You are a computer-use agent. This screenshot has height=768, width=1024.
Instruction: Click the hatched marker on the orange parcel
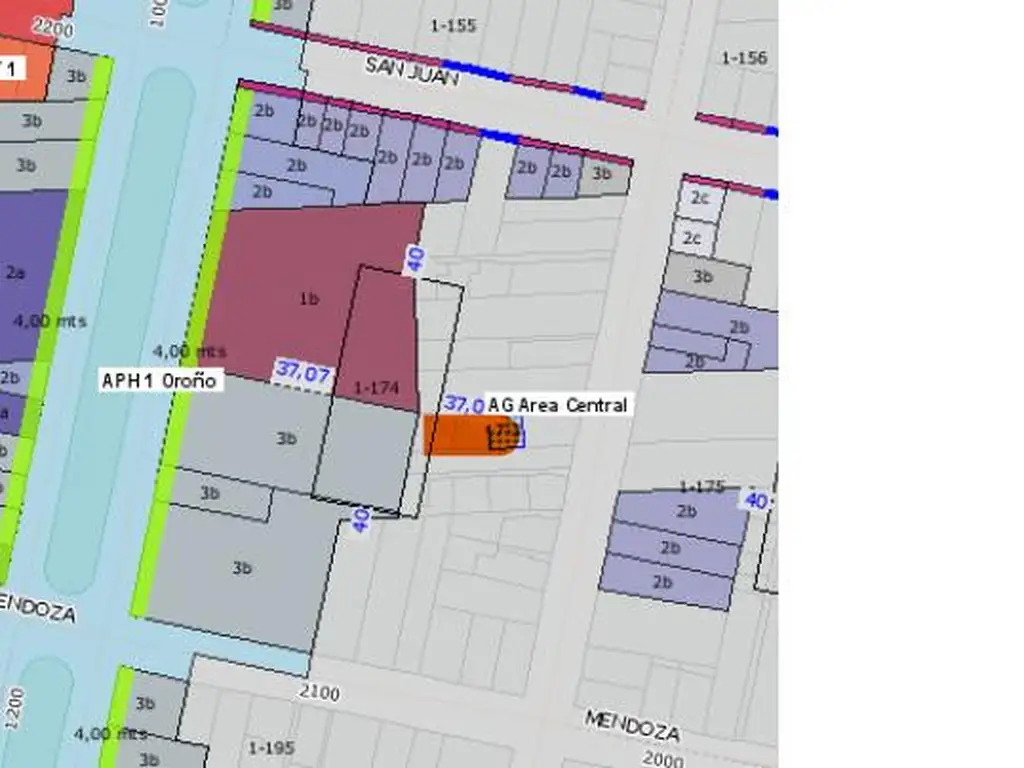(x=506, y=434)
